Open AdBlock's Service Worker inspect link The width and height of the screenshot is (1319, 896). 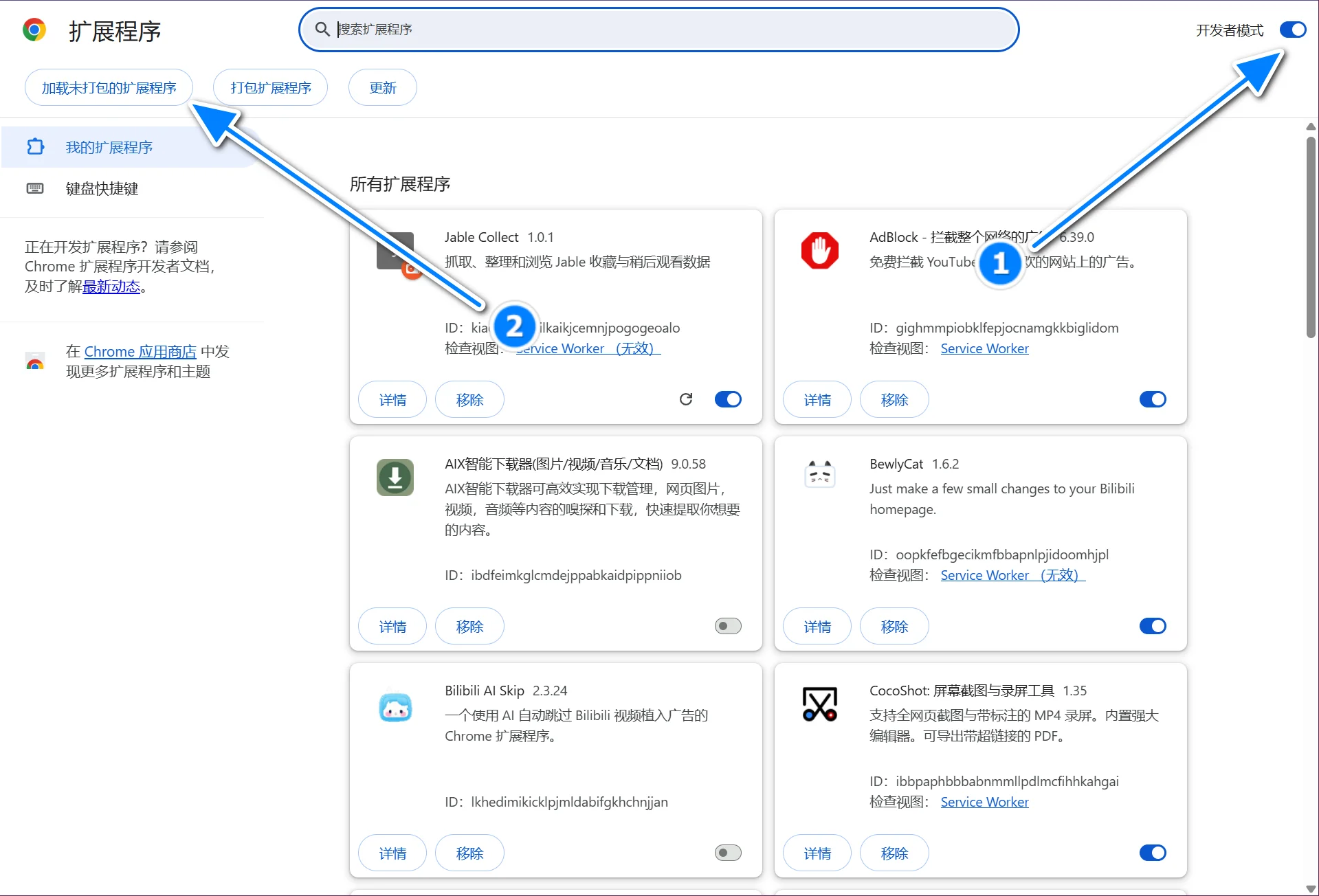tap(984, 348)
